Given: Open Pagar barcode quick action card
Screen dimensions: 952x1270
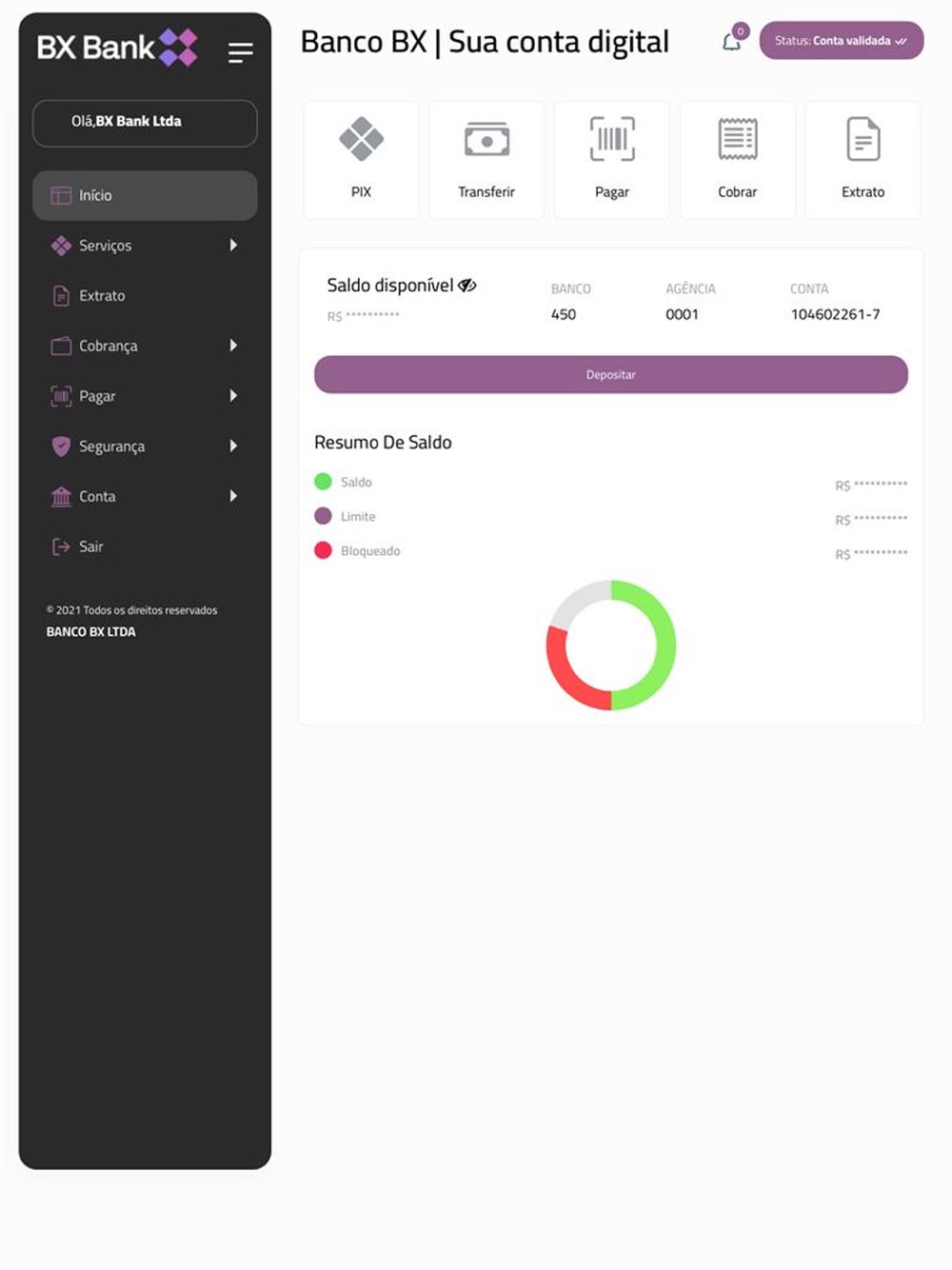Looking at the screenshot, I should [612, 160].
